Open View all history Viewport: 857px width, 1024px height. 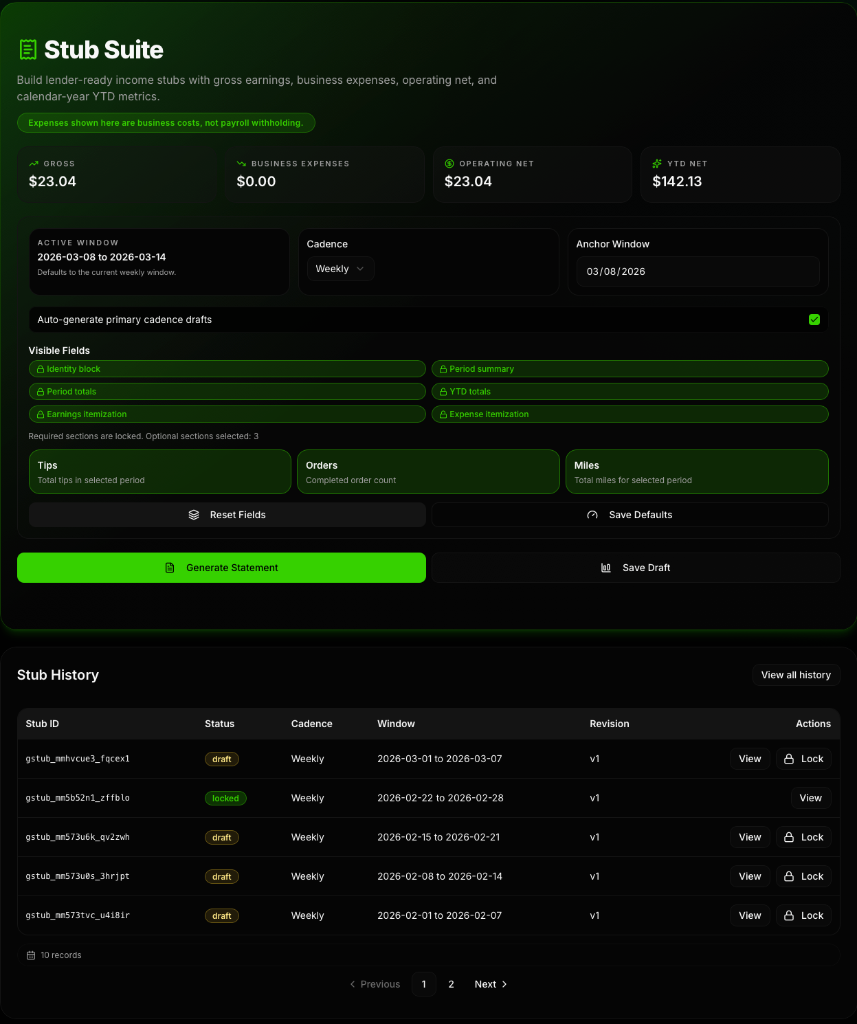tap(796, 675)
